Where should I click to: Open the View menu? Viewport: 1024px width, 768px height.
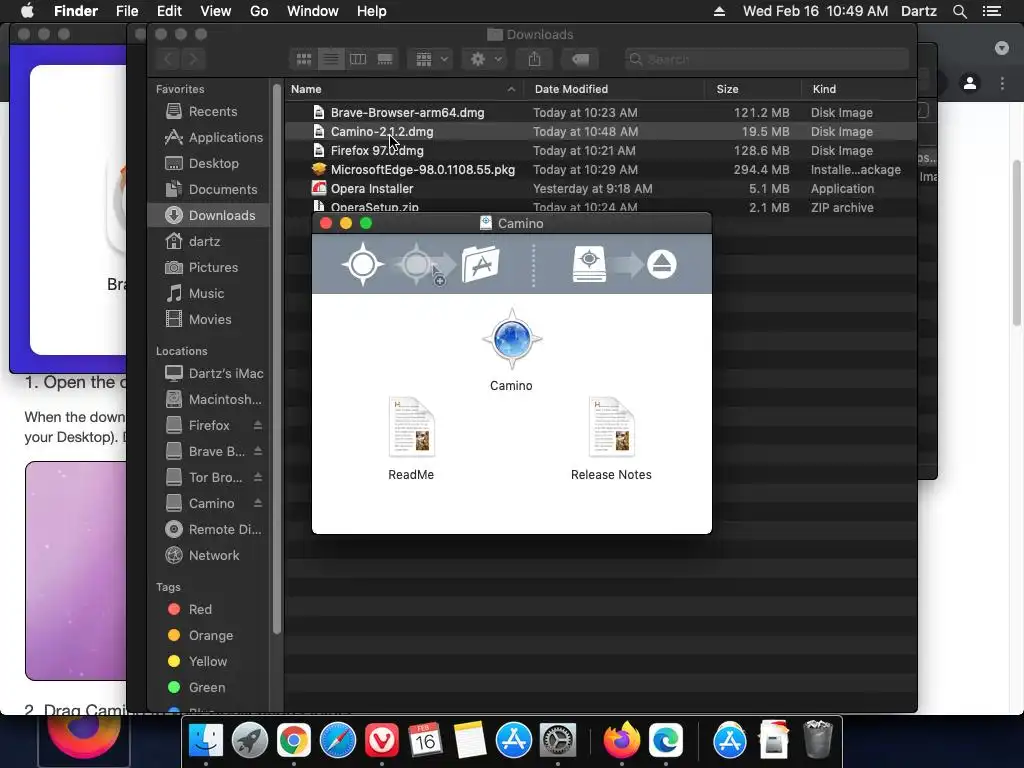click(216, 11)
